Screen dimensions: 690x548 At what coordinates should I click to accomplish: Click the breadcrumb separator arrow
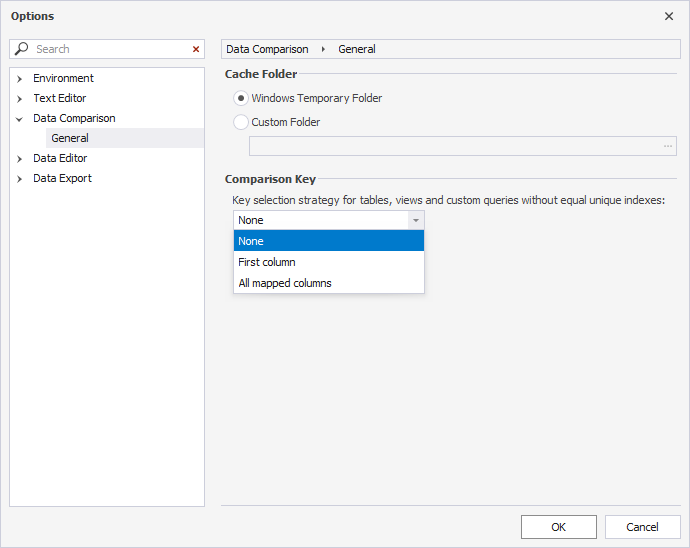click(323, 49)
